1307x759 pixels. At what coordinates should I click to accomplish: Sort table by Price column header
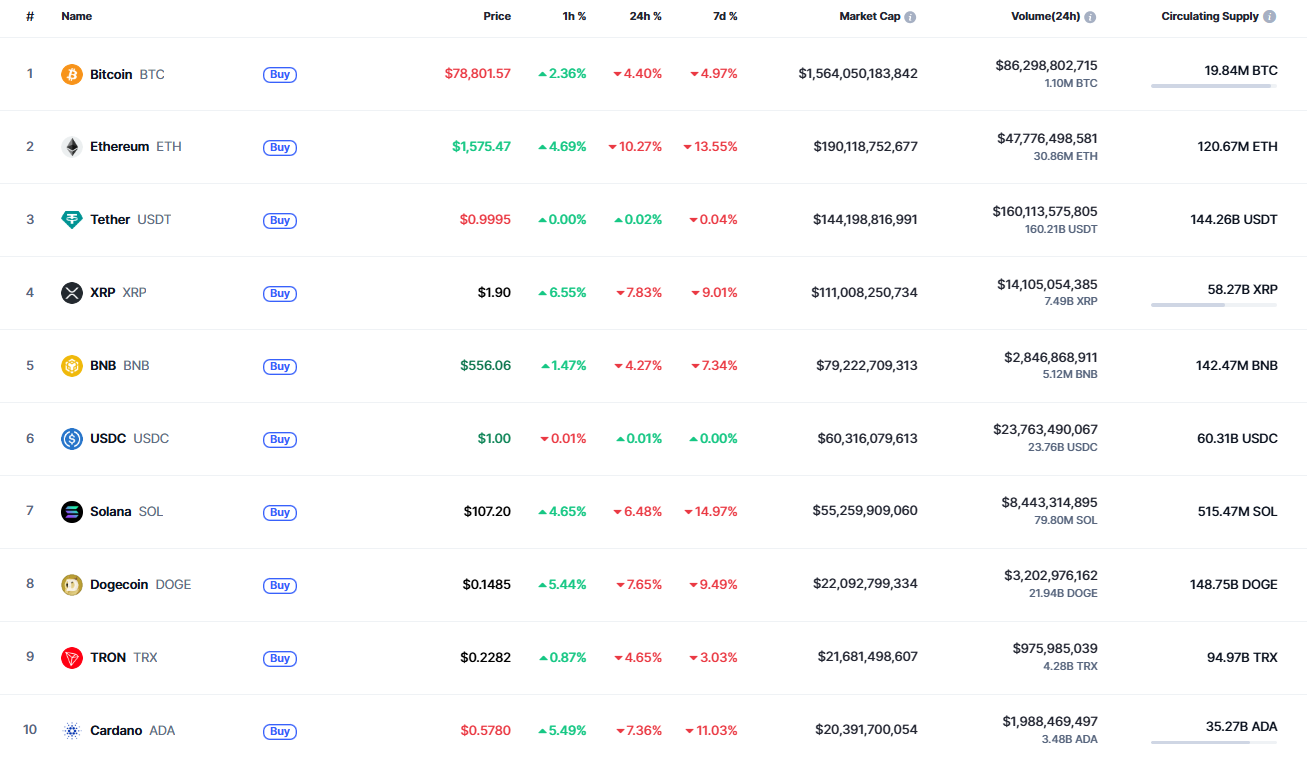click(x=497, y=17)
